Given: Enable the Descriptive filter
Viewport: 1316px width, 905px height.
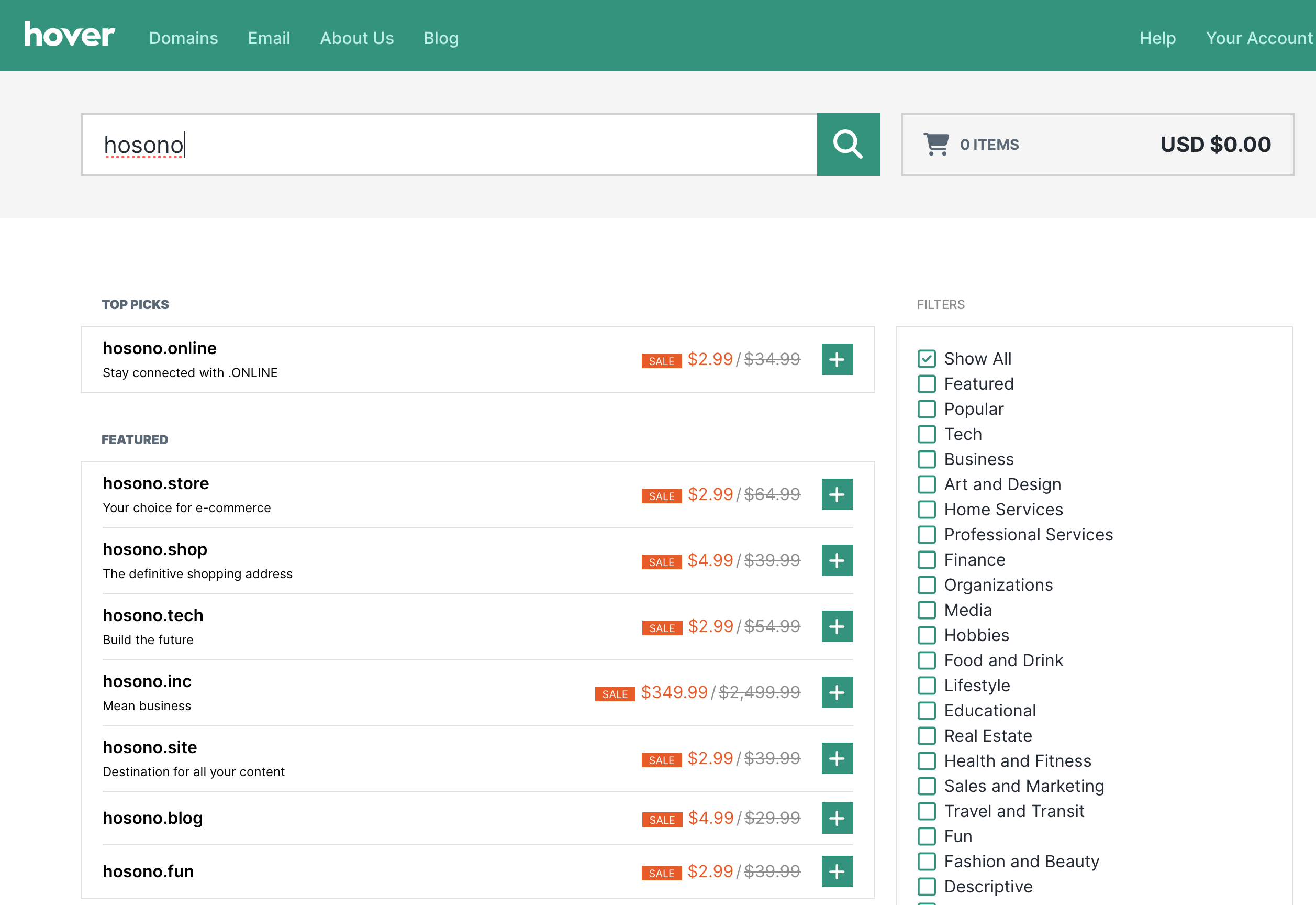Looking at the screenshot, I should [927, 886].
